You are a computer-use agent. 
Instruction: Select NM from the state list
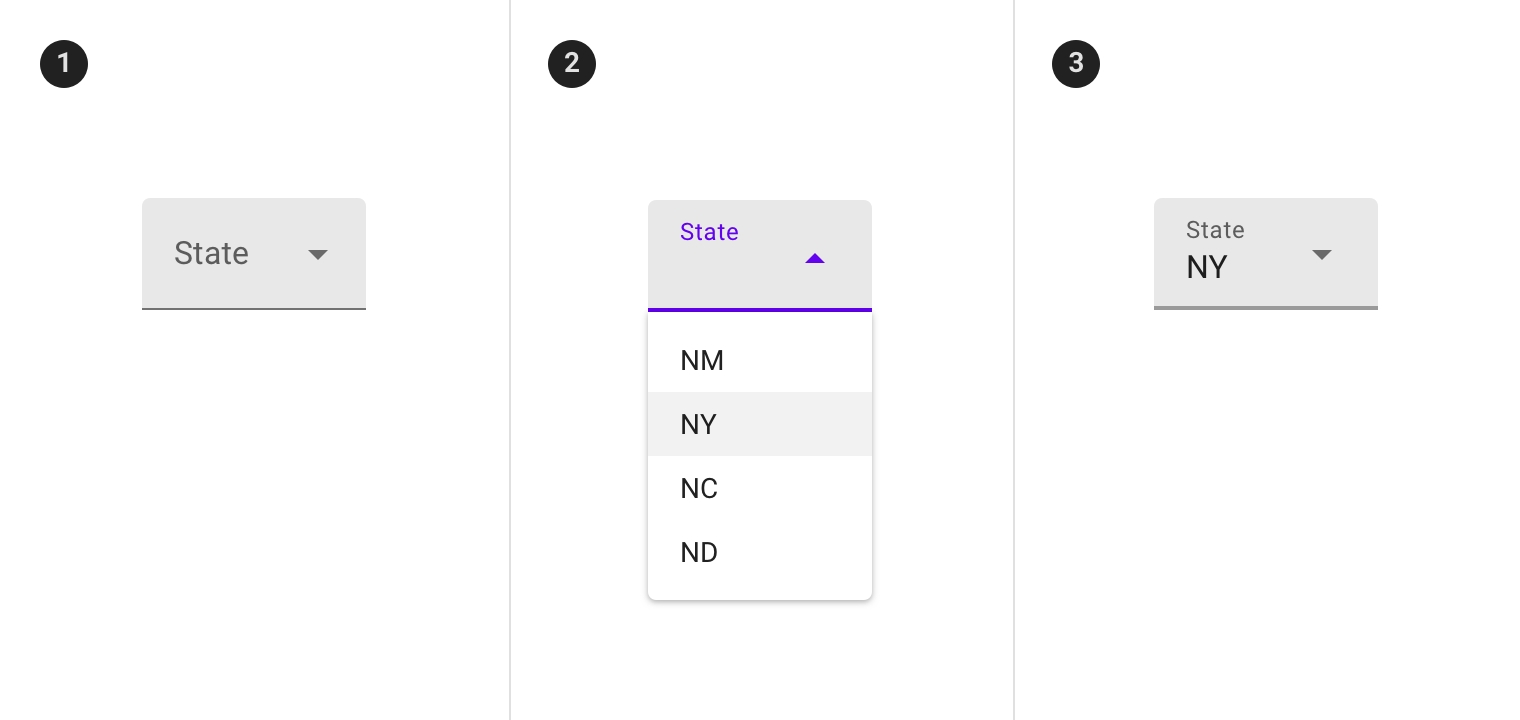tap(702, 360)
